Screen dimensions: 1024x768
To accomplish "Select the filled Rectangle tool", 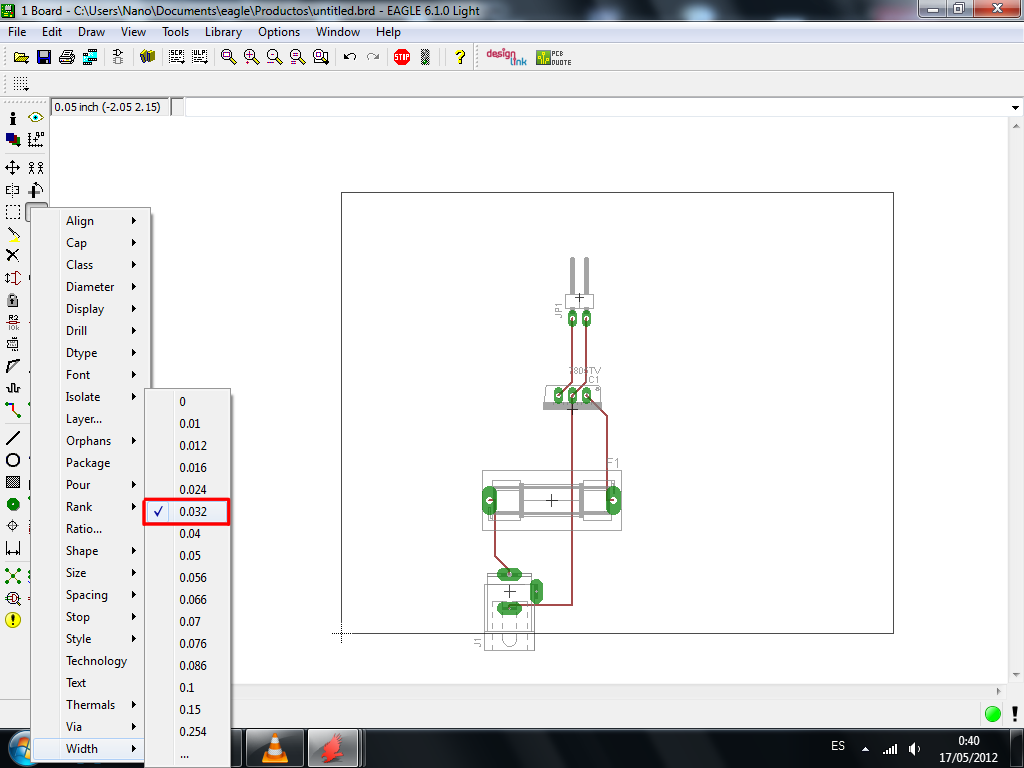I will (x=12, y=482).
